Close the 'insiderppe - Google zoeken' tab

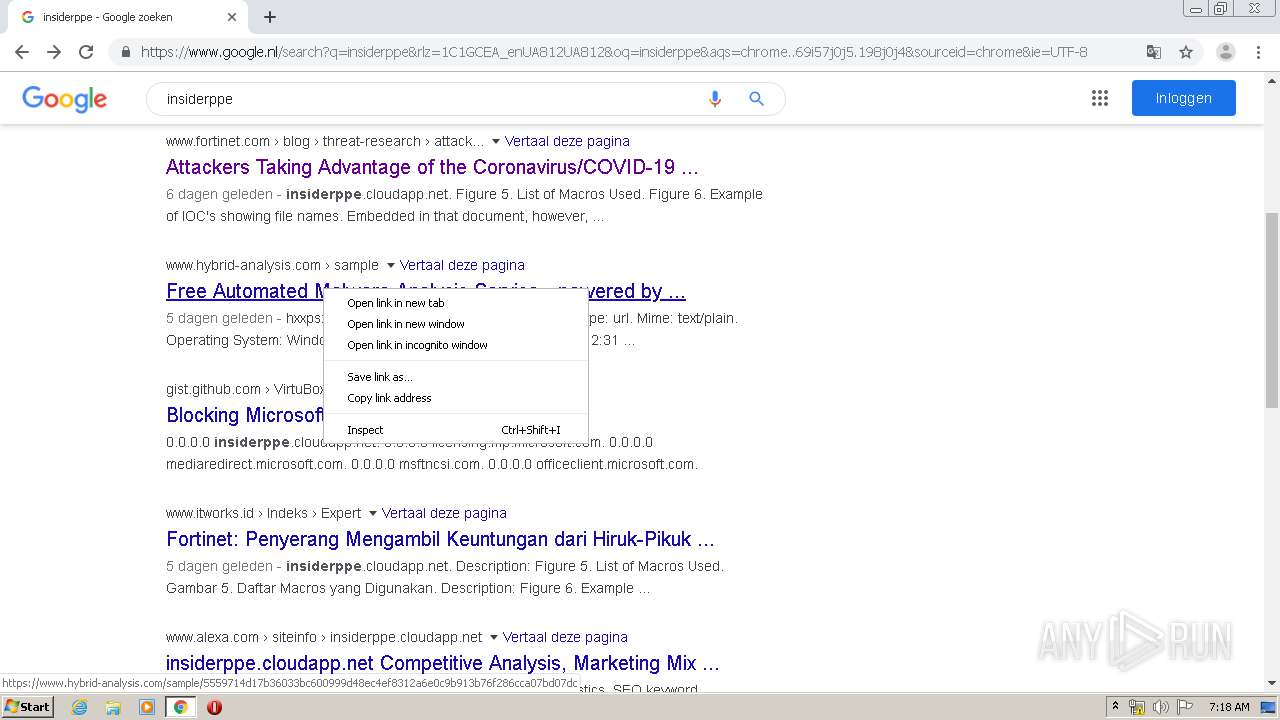click(232, 17)
